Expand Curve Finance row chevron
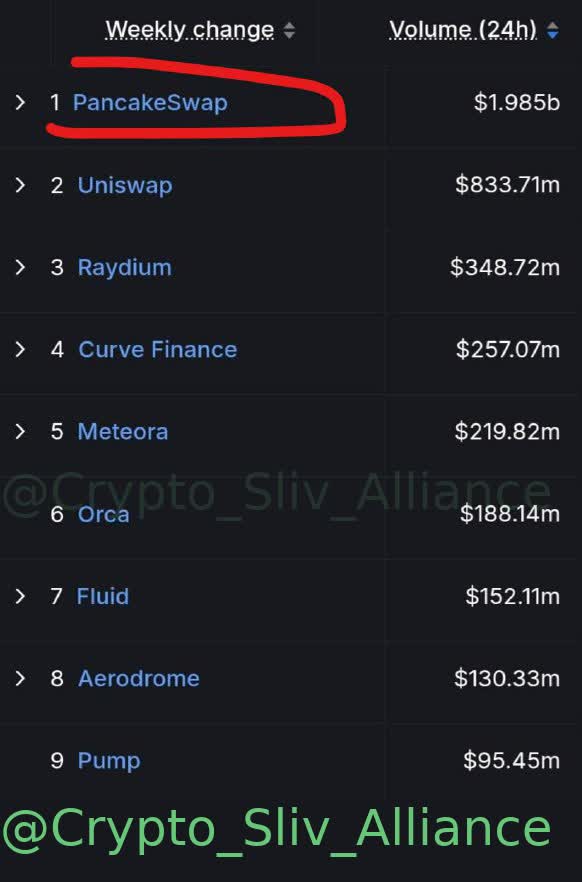Viewport: 582px width, 882px height. [x=20, y=349]
